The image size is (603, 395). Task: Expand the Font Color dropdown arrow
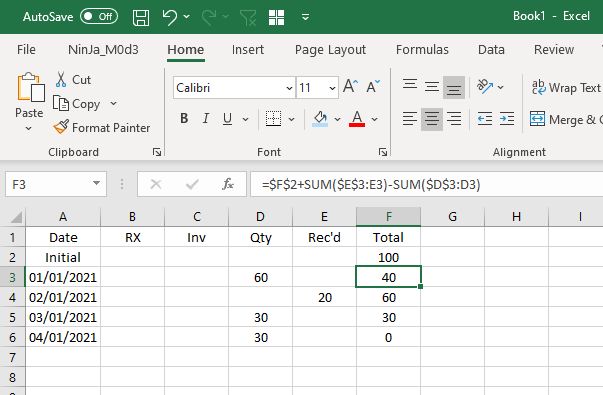(x=375, y=119)
